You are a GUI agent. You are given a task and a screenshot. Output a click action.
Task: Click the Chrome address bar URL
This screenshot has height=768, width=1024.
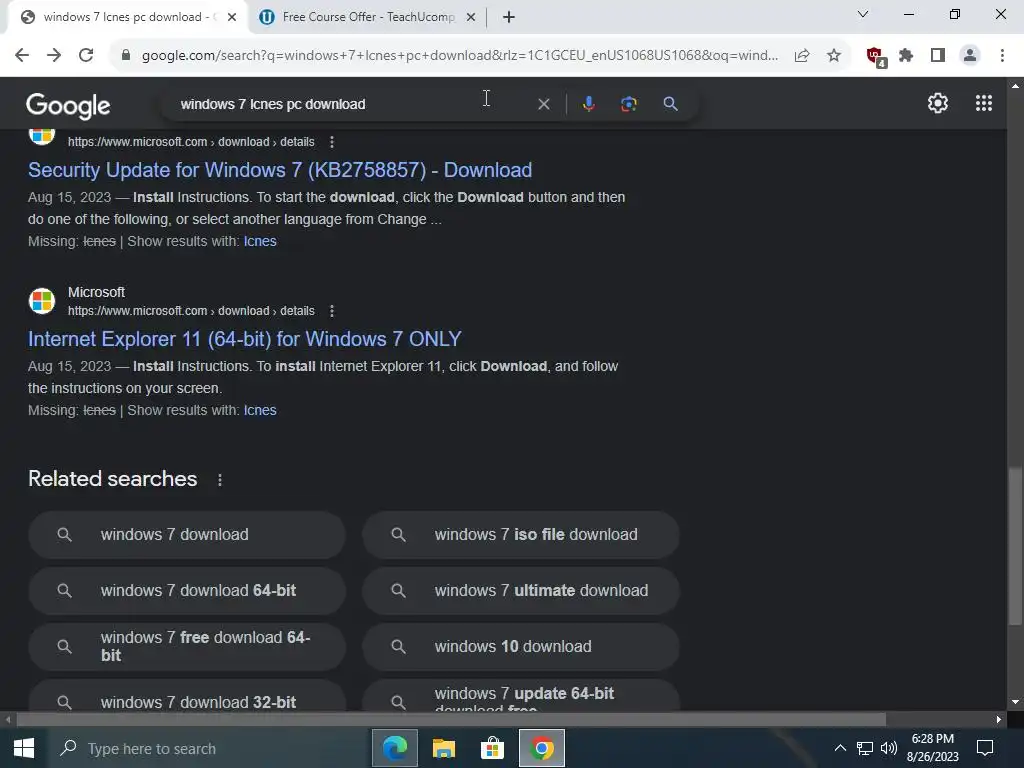460,56
